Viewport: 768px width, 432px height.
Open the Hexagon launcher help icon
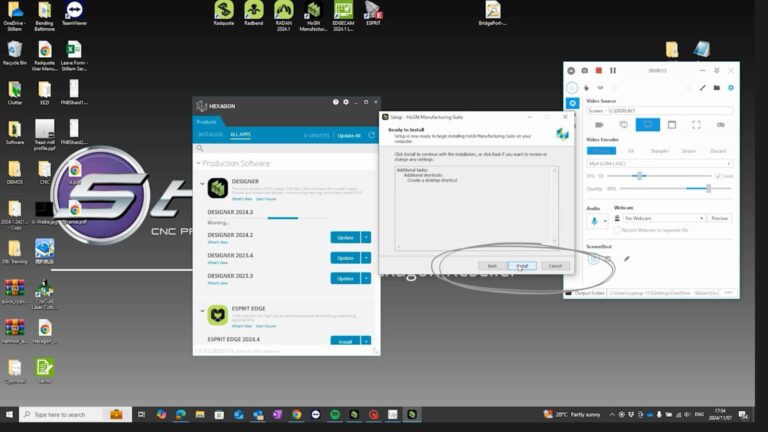(336, 102)
